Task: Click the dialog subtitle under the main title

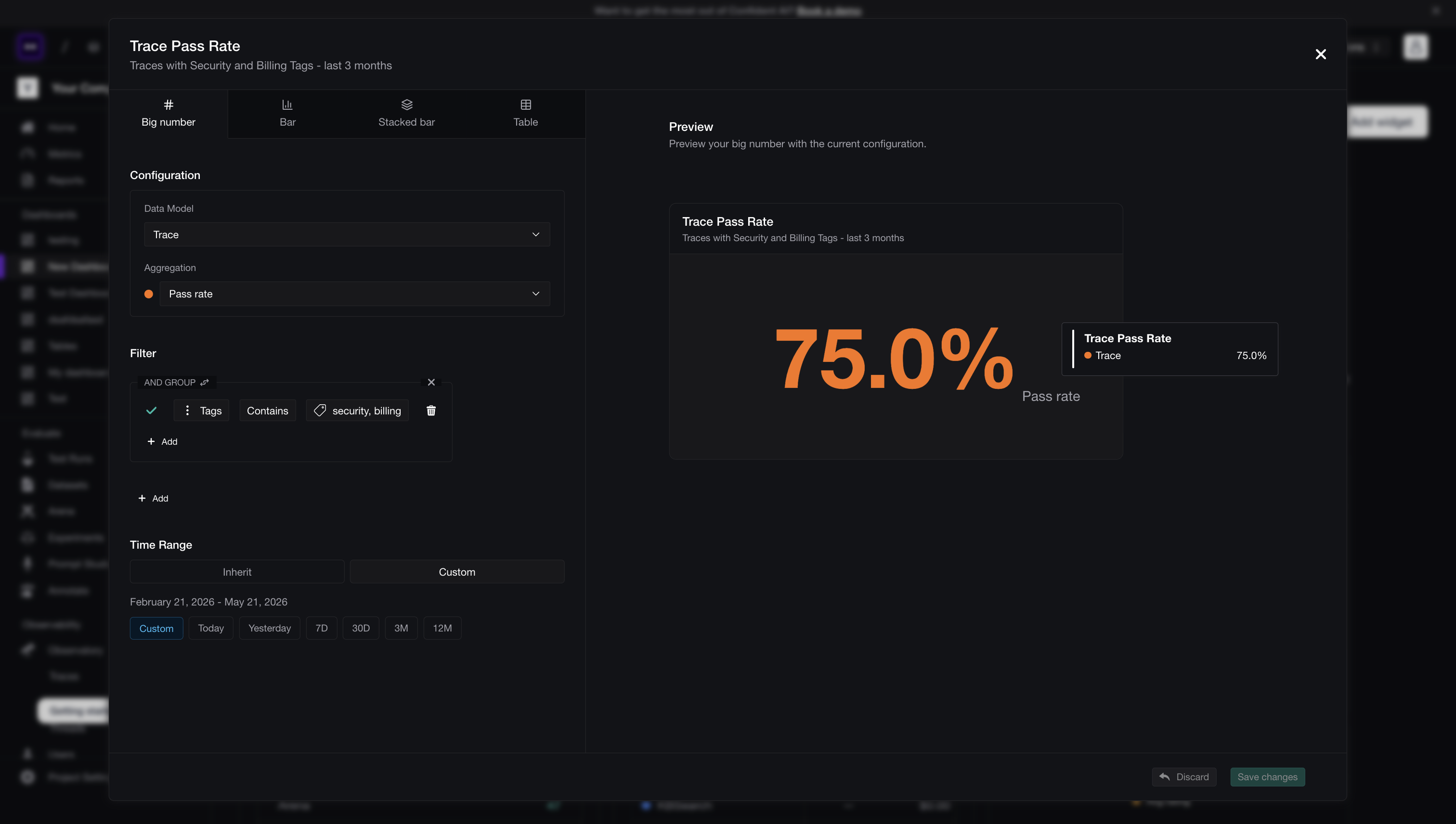Action: (261, 65)
